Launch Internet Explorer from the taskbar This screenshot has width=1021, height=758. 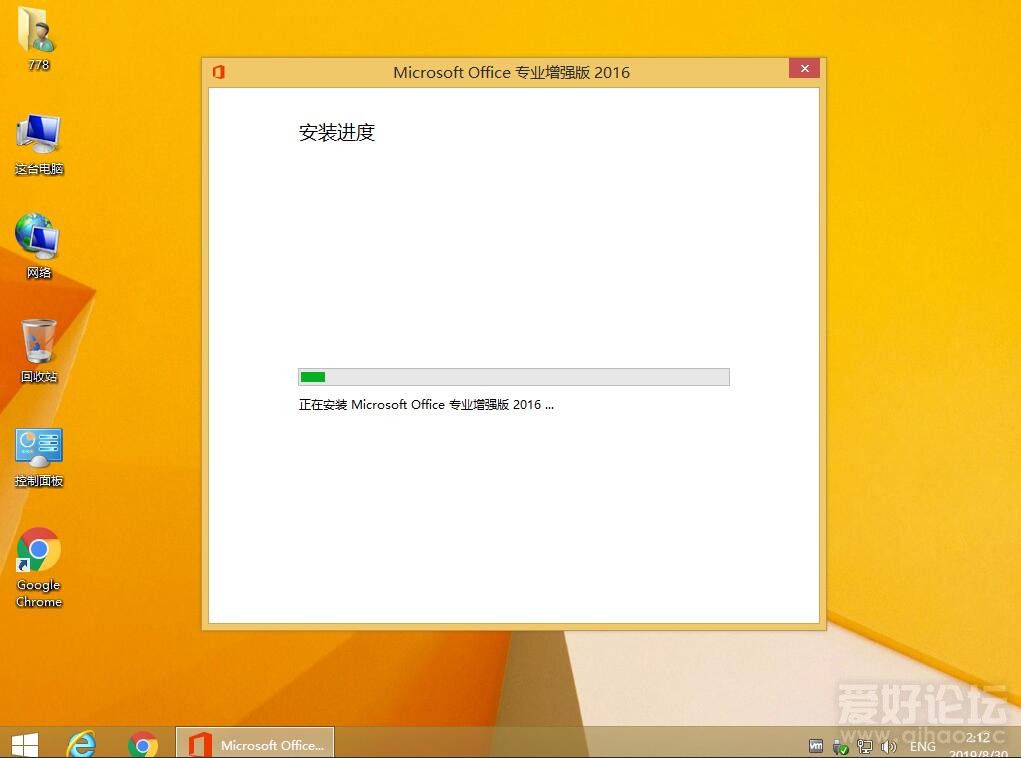coord(81,744)
